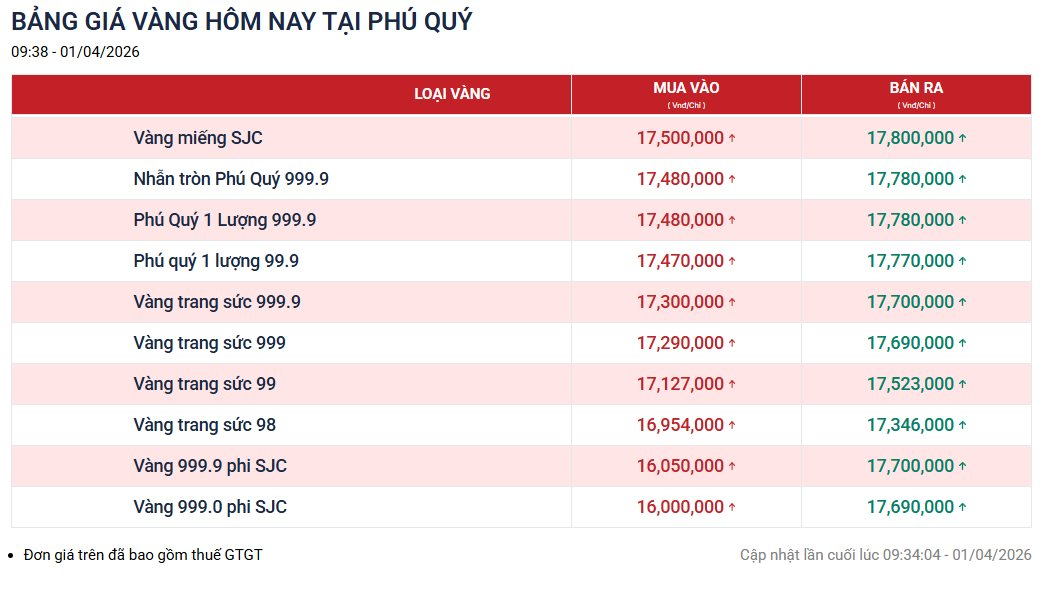Click the green up arrow beside 17,523,000
1043x601 pixels.
[962, 385]
